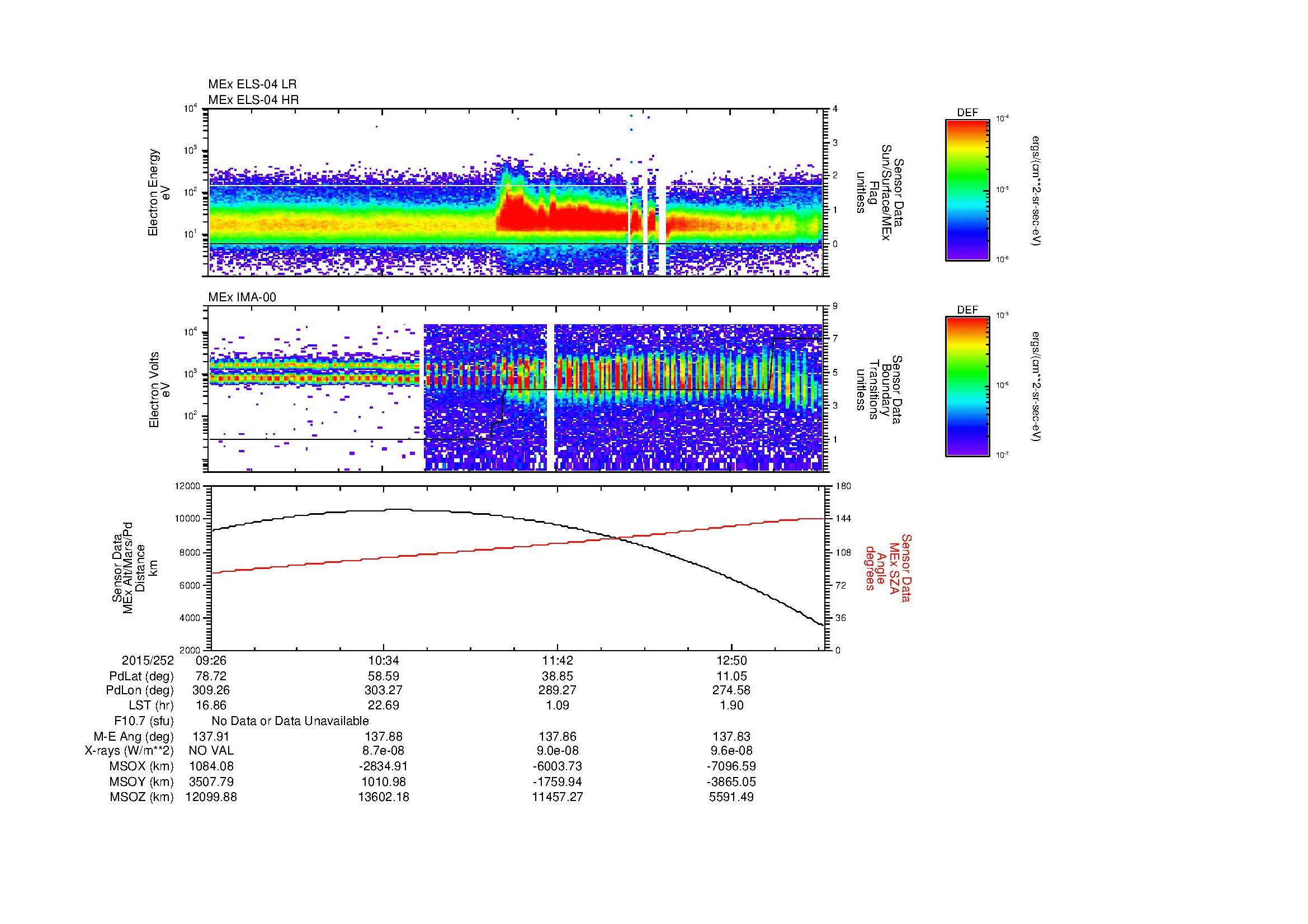This screenshot has width=1308, height=924.
Task: Click the 'F10.7 (sfu)' row label
Action: pos(144,721)
